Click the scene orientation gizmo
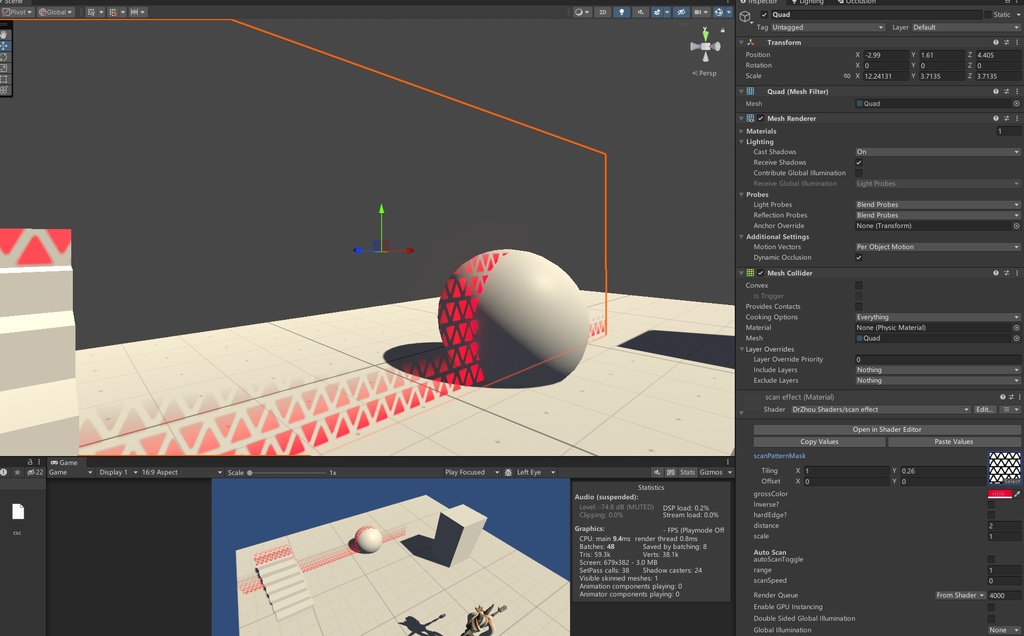The width and height of the screenshot is (1024, 636). pyautogui.click(x=705, y=46)
